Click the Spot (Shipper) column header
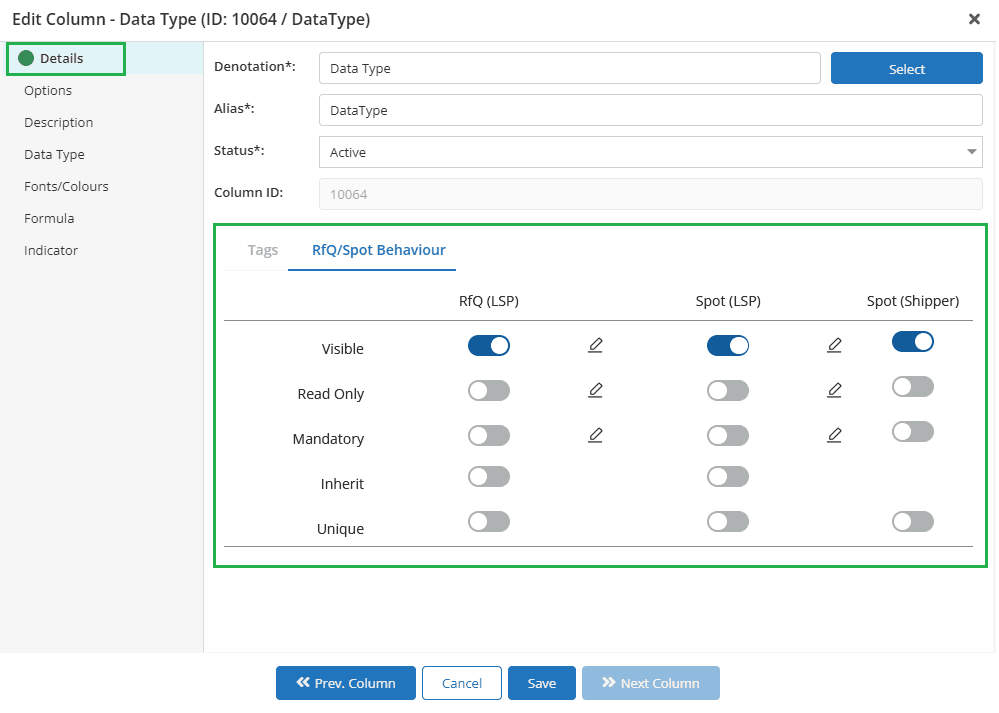The width and height of the screenshot is (999, 713). pyautogui.click(x=912, y=301)
